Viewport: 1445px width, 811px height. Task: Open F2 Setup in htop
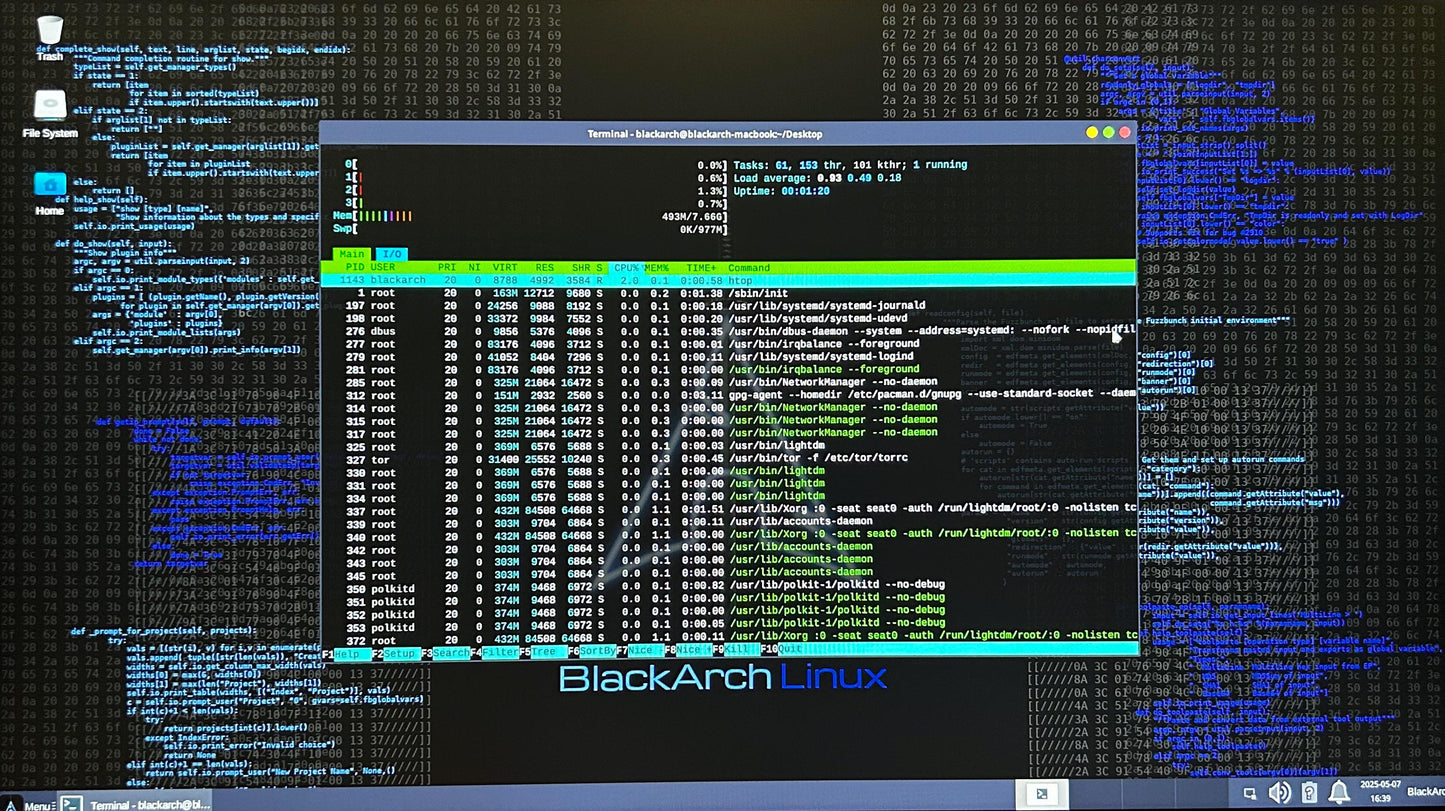point(399,653)
